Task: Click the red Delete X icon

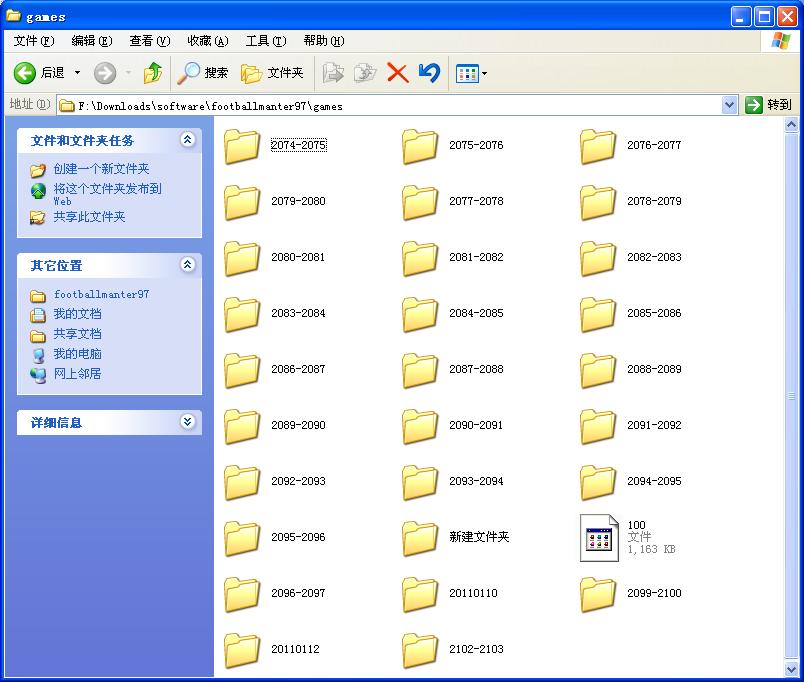Action: tap(397, 73)
